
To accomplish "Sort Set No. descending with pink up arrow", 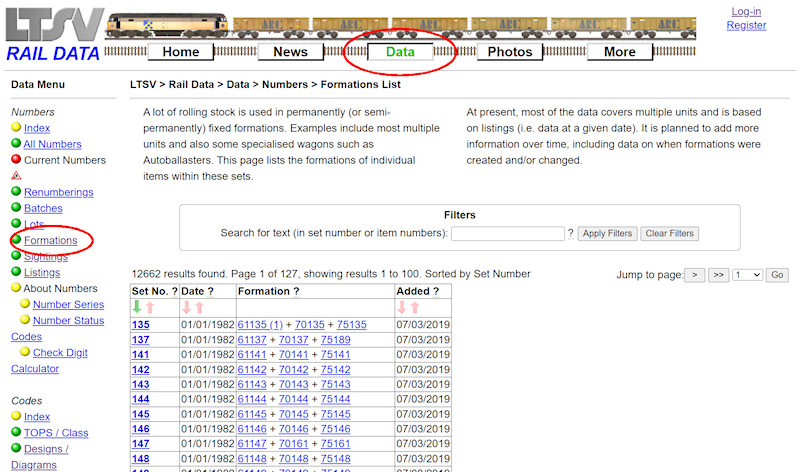I will (150, 308).
